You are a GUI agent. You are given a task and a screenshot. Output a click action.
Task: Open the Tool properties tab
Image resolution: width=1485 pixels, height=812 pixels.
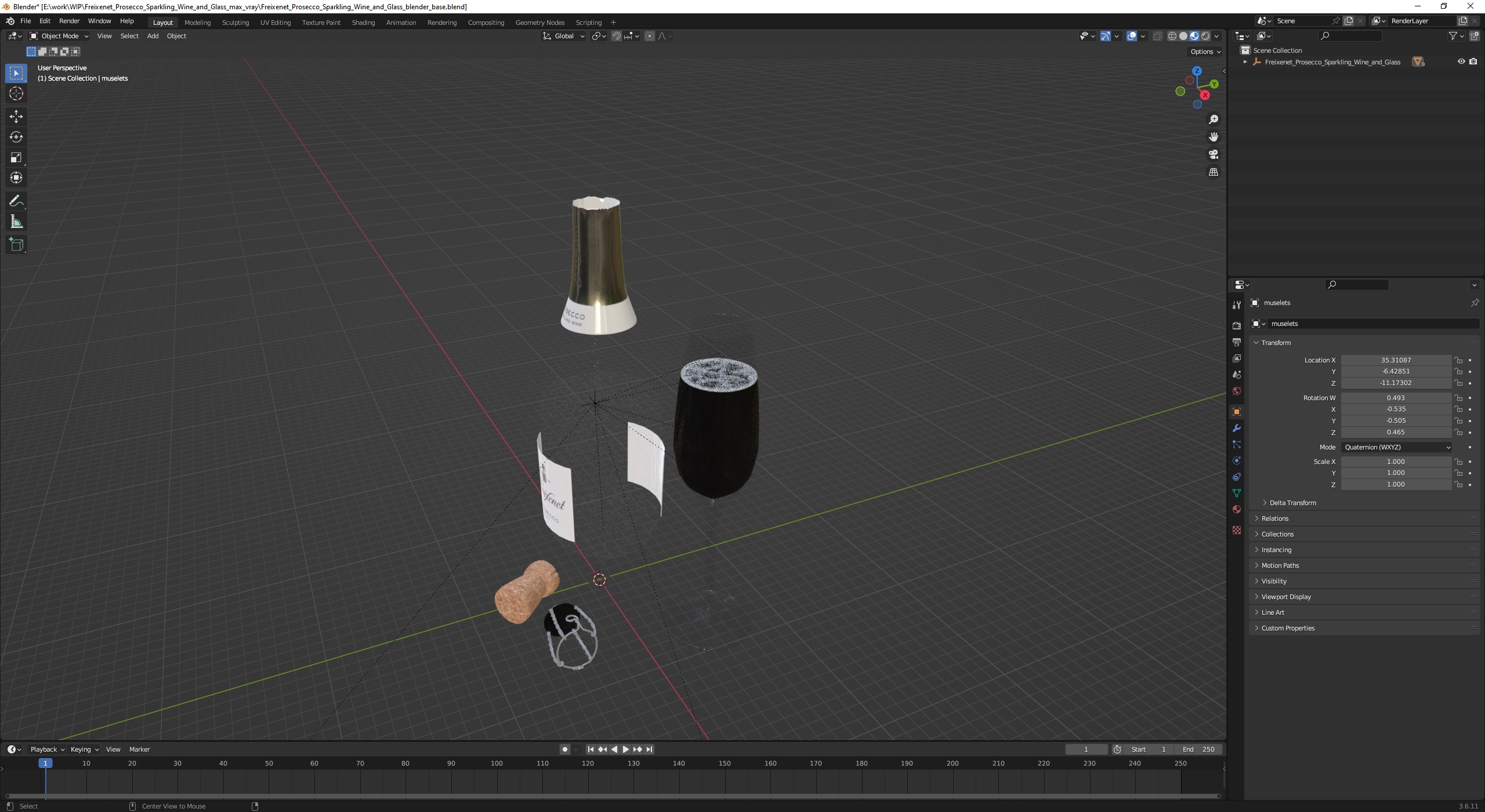(1237, 305)
